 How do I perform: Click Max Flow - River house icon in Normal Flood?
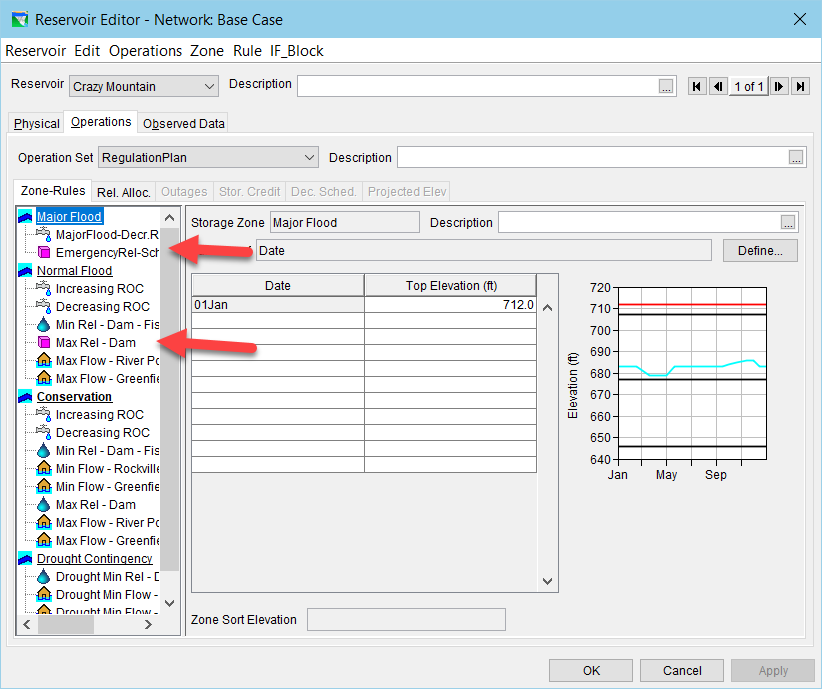pos(44,360)
